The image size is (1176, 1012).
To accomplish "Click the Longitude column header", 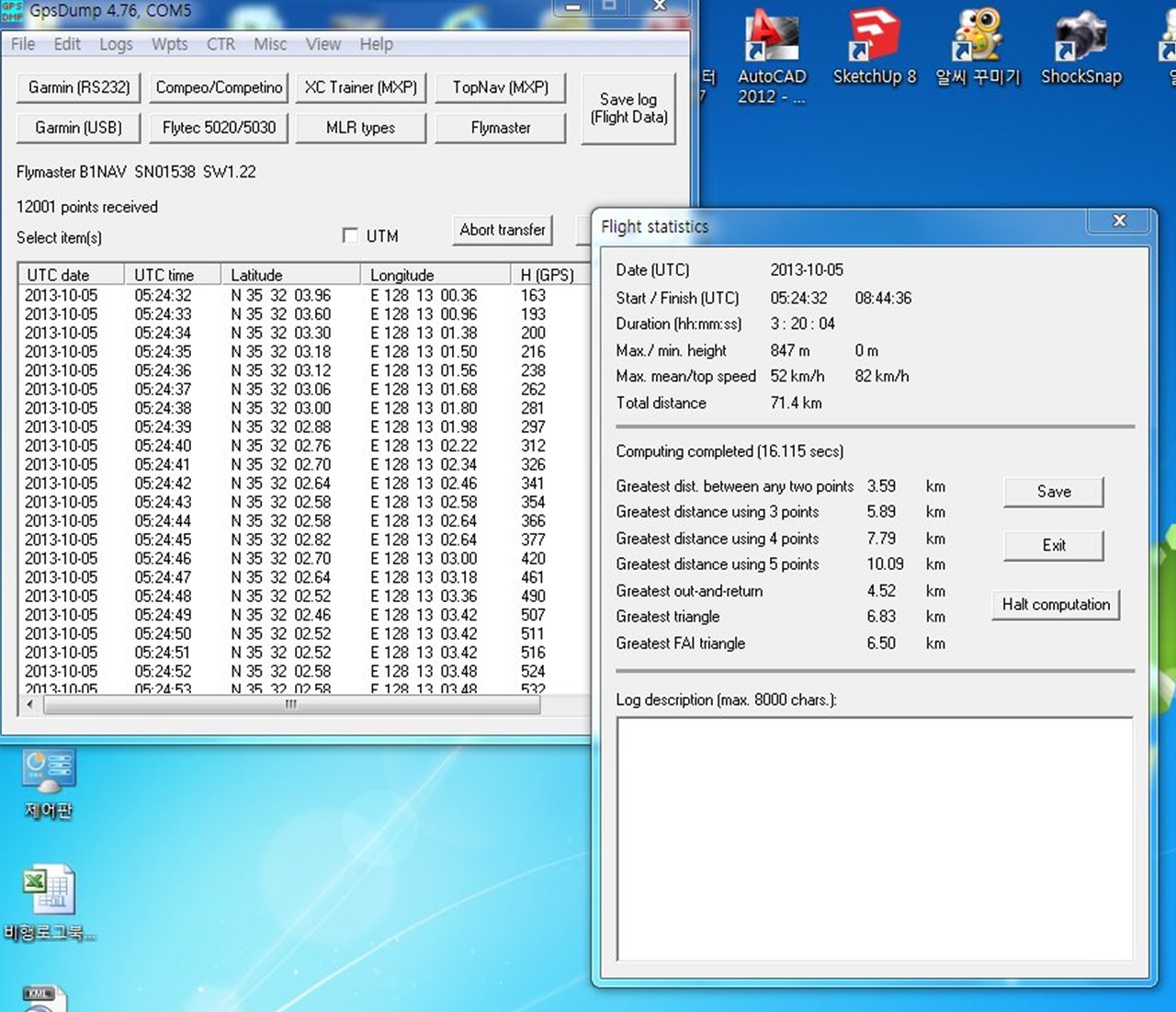I will pos(435,275).
